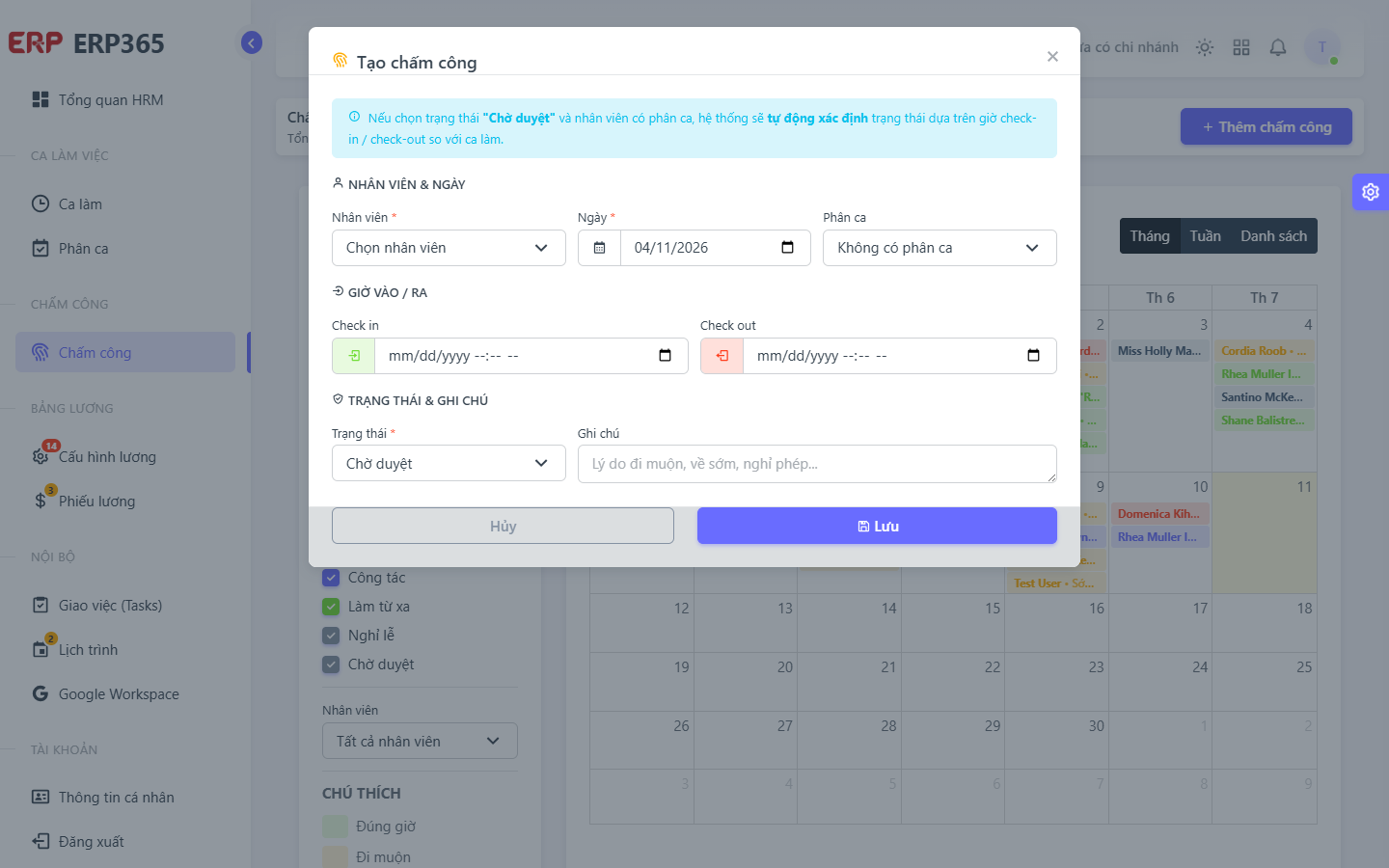Open the apps grid icon in header
1389x868 pixels.
[x=1241, y=47]
